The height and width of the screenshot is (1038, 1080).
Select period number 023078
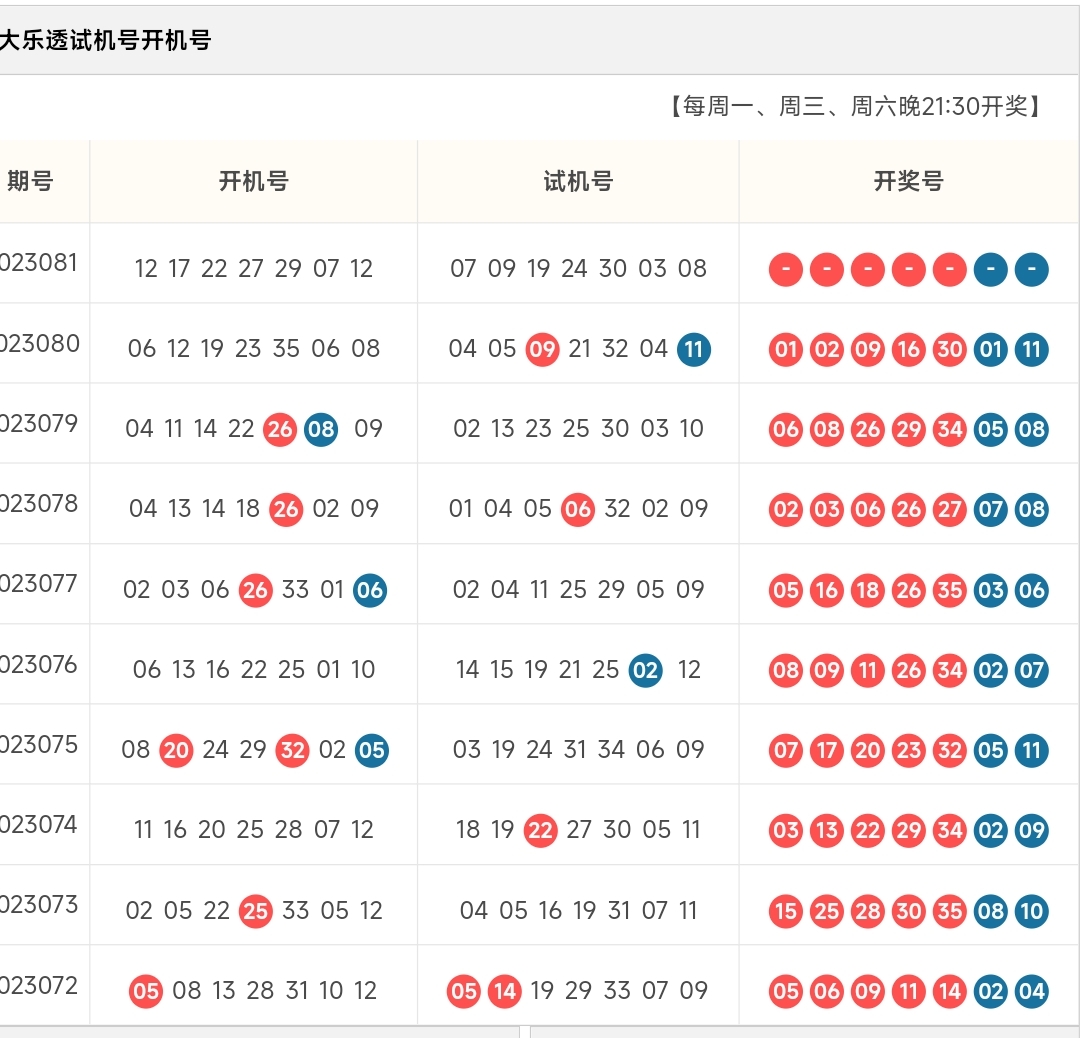pos(39,504)
